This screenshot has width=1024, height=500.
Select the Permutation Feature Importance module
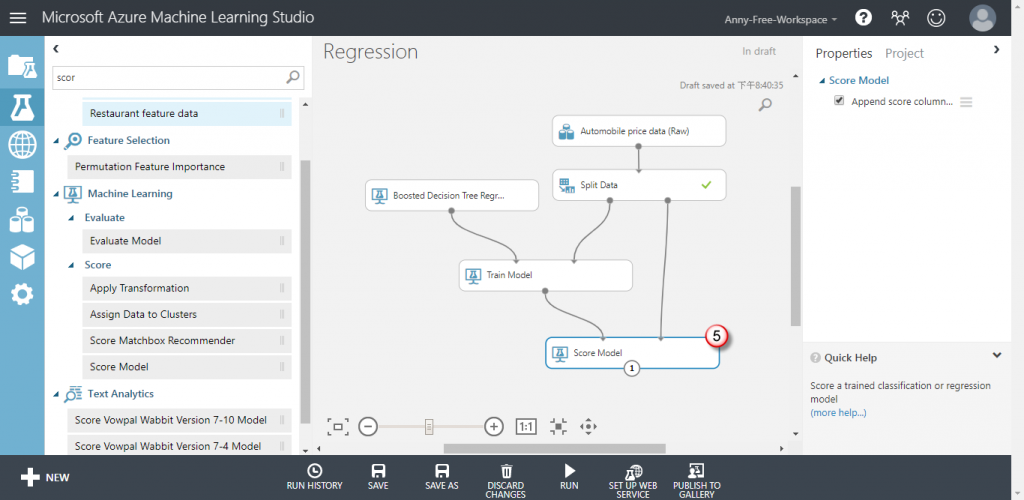[180, 167]
